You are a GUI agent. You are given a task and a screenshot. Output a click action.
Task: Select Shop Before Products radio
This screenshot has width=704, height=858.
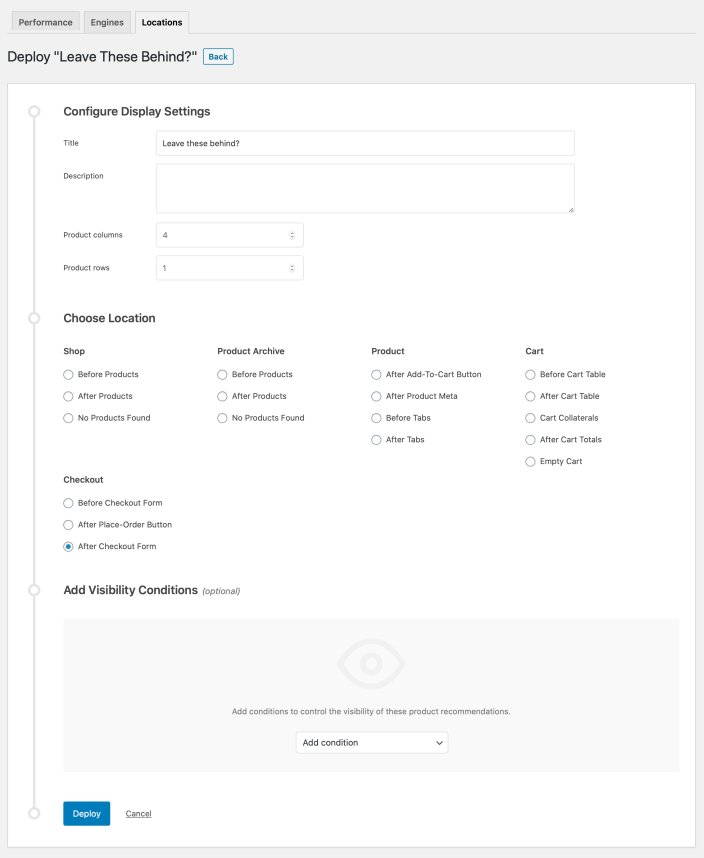[68, 375]
